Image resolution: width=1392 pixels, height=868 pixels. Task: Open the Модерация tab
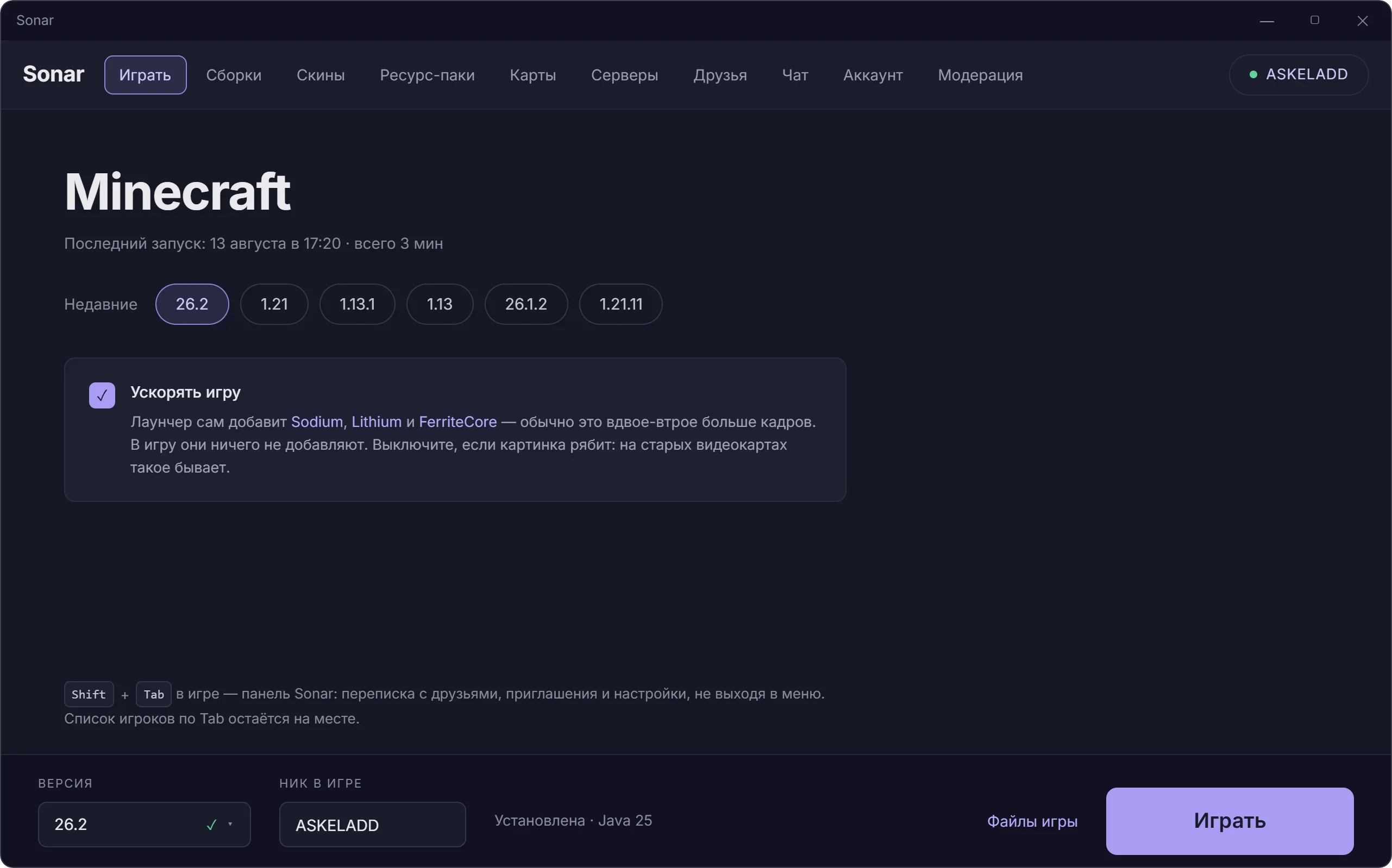[x=980, y=74]
